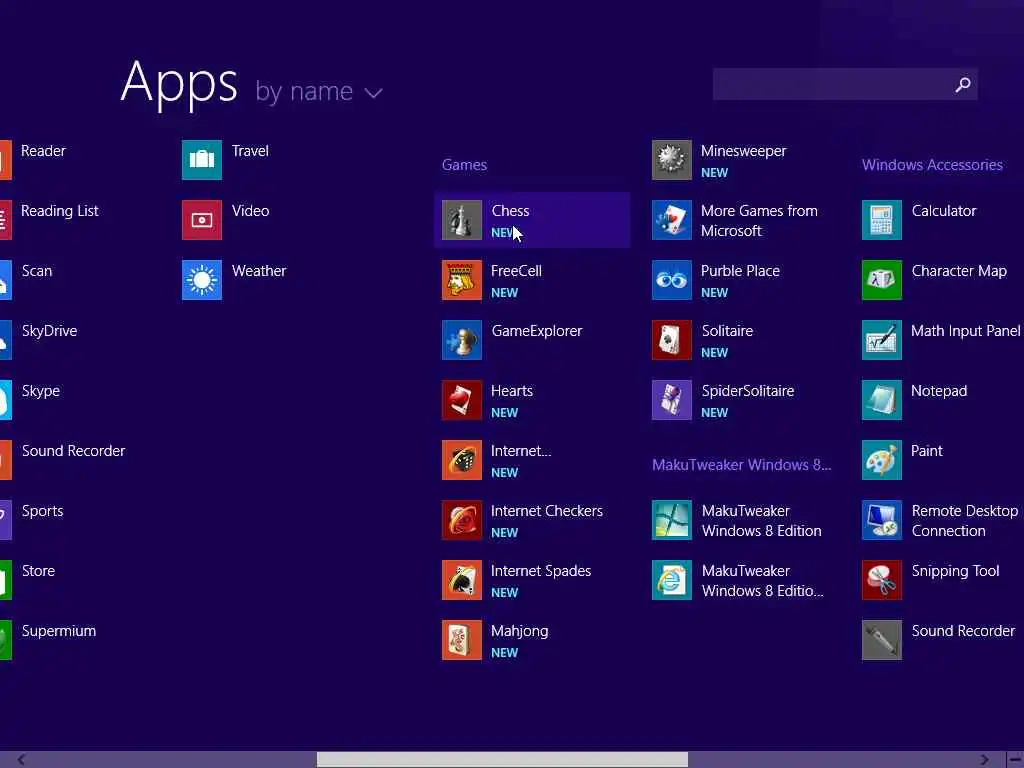This screenshot has height=768, width=1024.
Task: Launch the Calculator icon
Action: (x=882, y=220)
